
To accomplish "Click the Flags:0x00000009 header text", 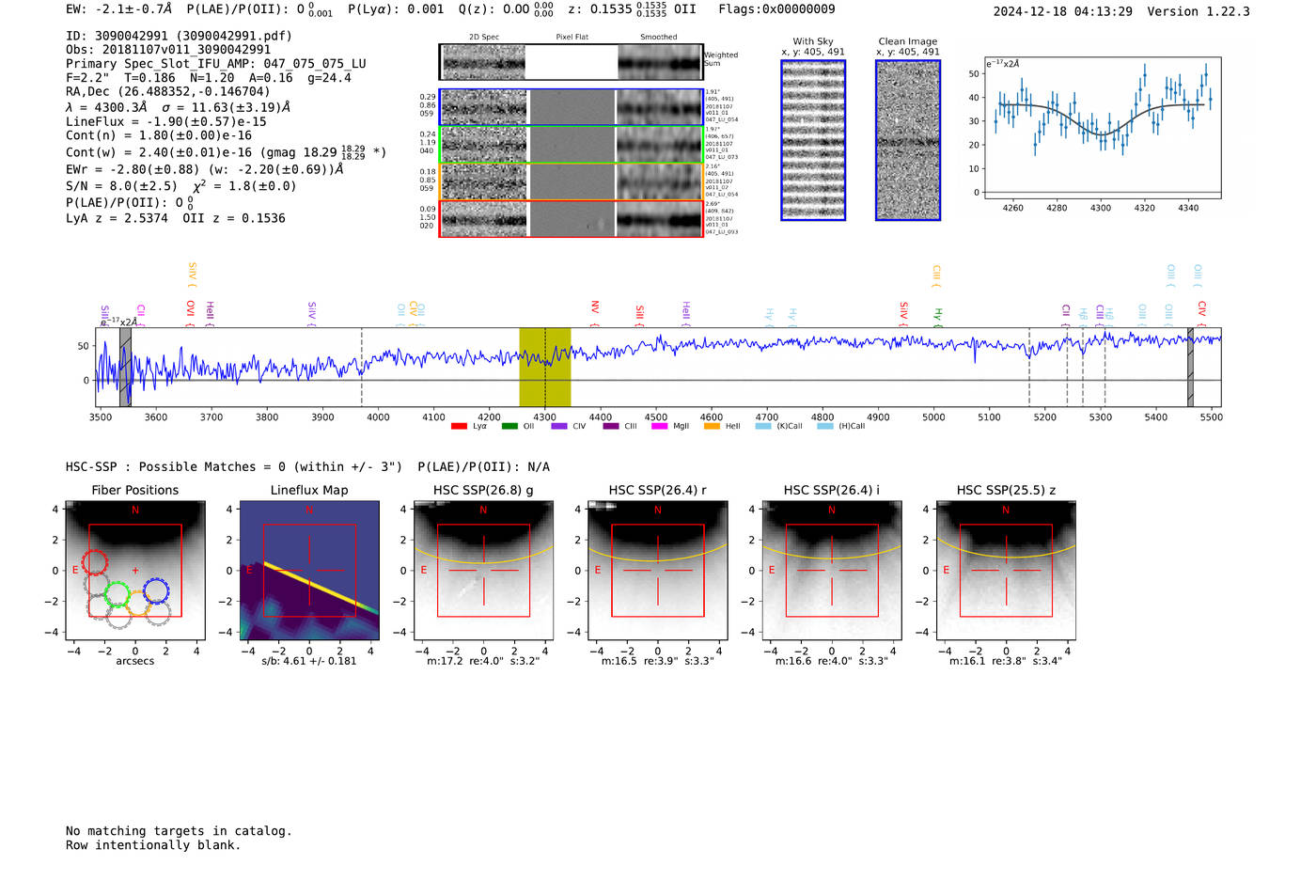I will (x=776, y=9).
